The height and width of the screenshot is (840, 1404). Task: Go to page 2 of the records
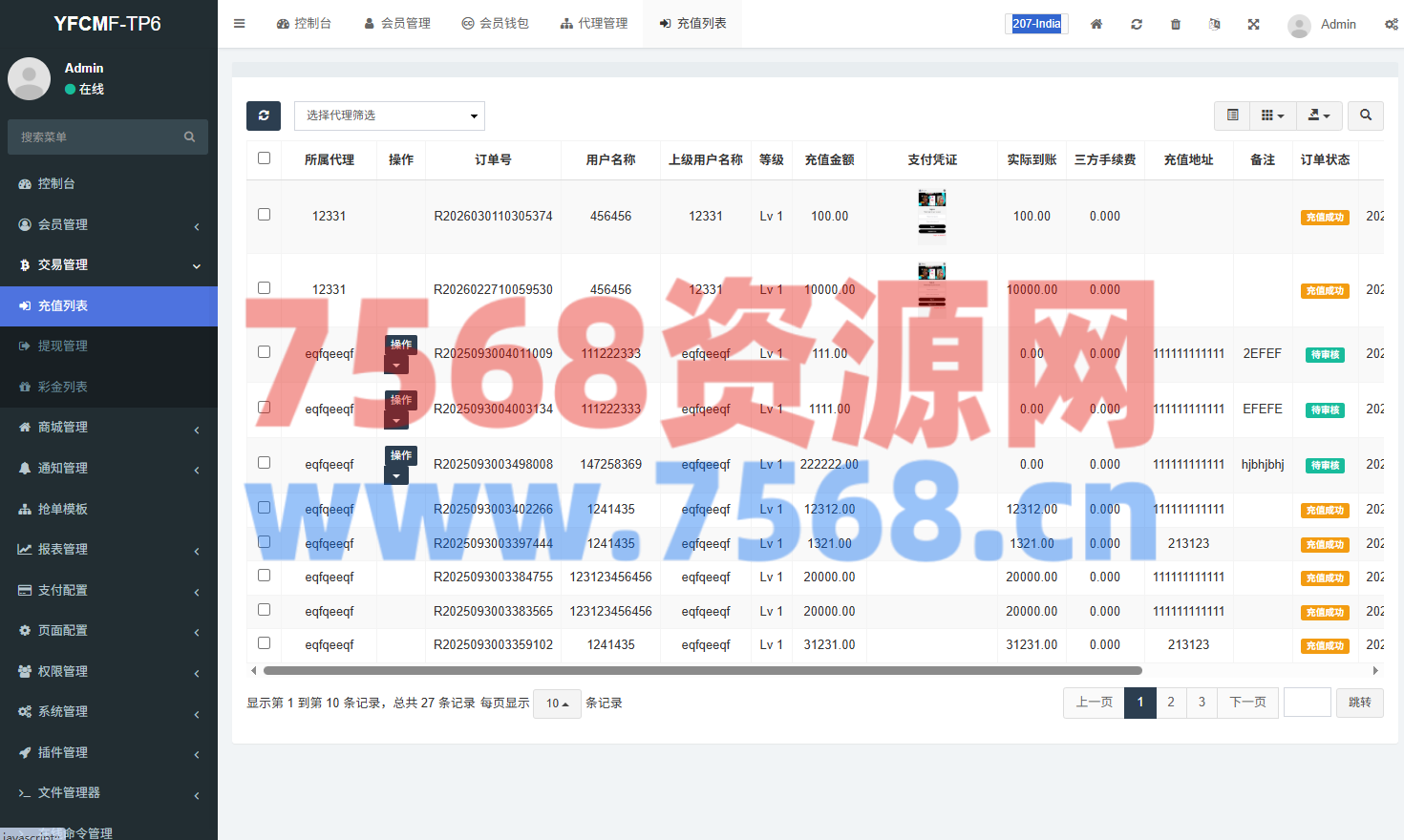pos(1171,703)
